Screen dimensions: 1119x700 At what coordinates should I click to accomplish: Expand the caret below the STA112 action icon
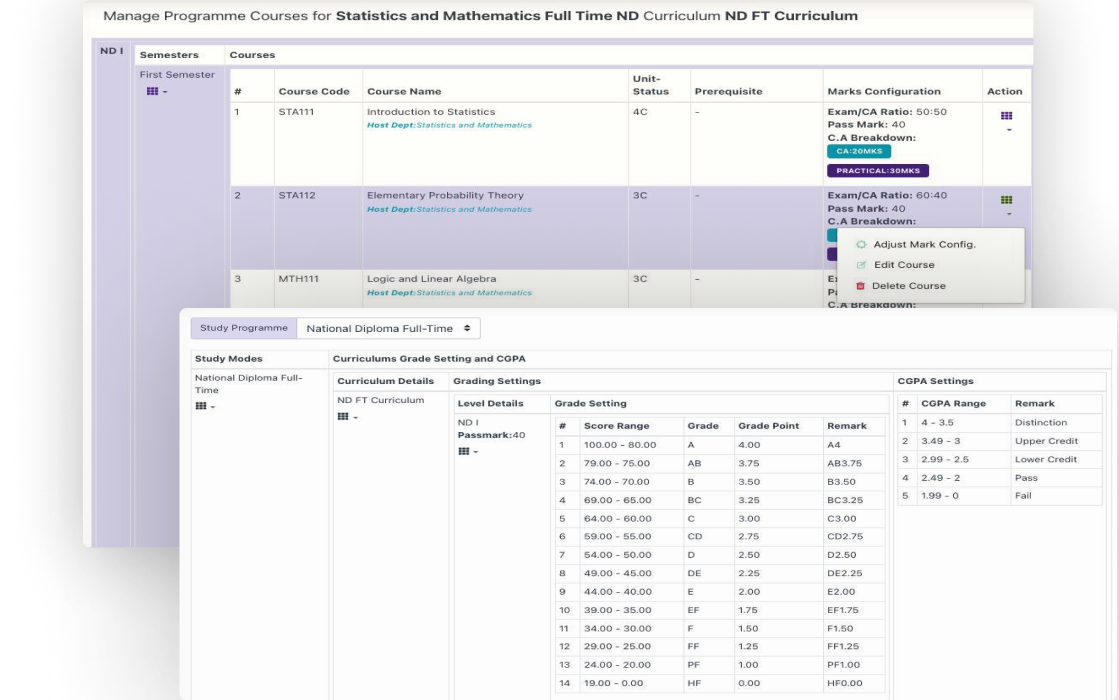[1008, 214]
